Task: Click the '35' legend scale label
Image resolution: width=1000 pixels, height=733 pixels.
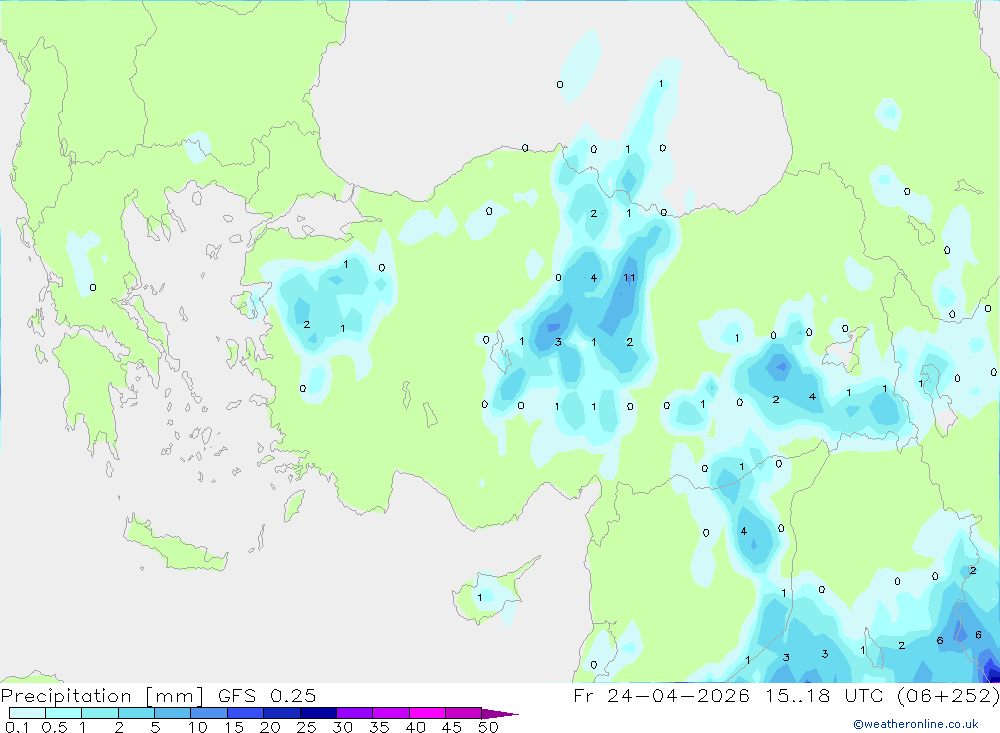Action: tap(379, 727)
